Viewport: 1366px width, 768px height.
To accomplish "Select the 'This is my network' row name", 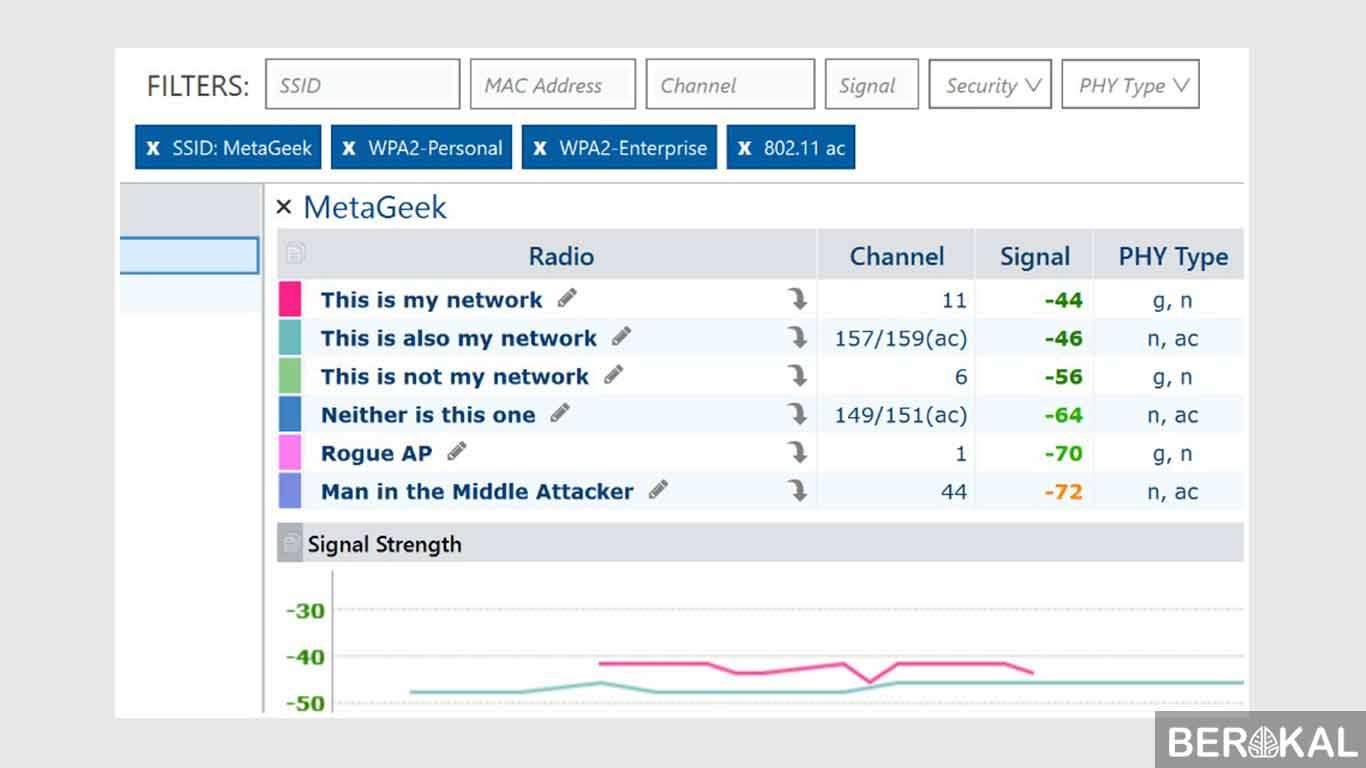I will pyautogui.click(x=431, y=300).
